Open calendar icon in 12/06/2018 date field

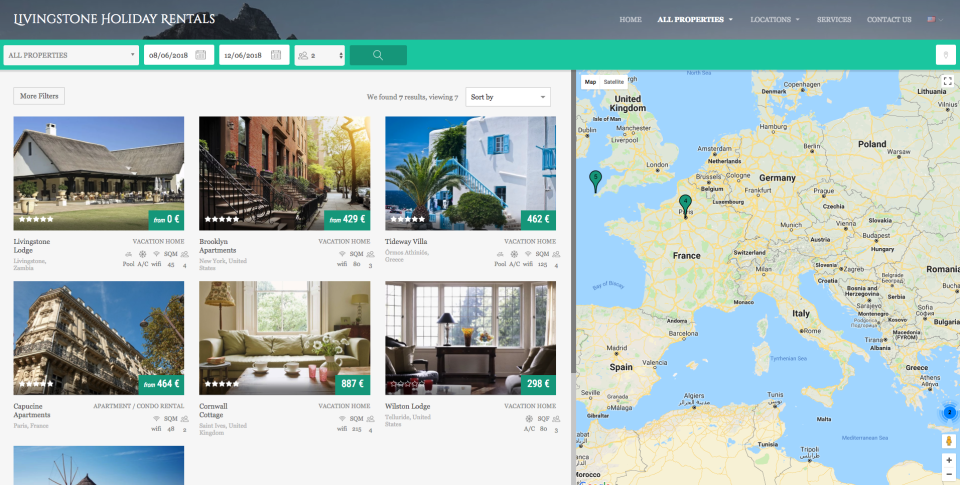pyautogui.click(x=276, y=55)
